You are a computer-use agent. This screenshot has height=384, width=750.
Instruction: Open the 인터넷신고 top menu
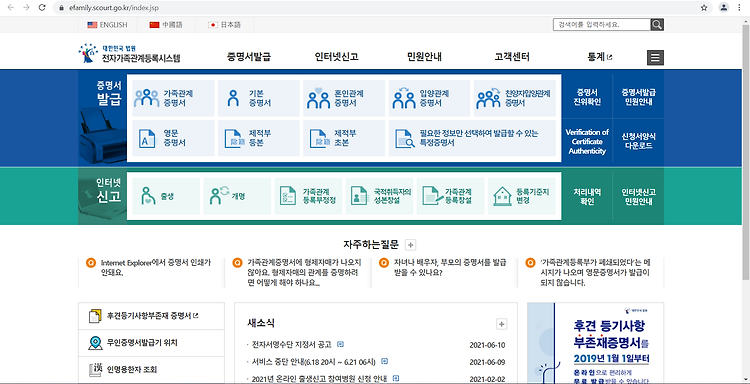coord(336,57)
